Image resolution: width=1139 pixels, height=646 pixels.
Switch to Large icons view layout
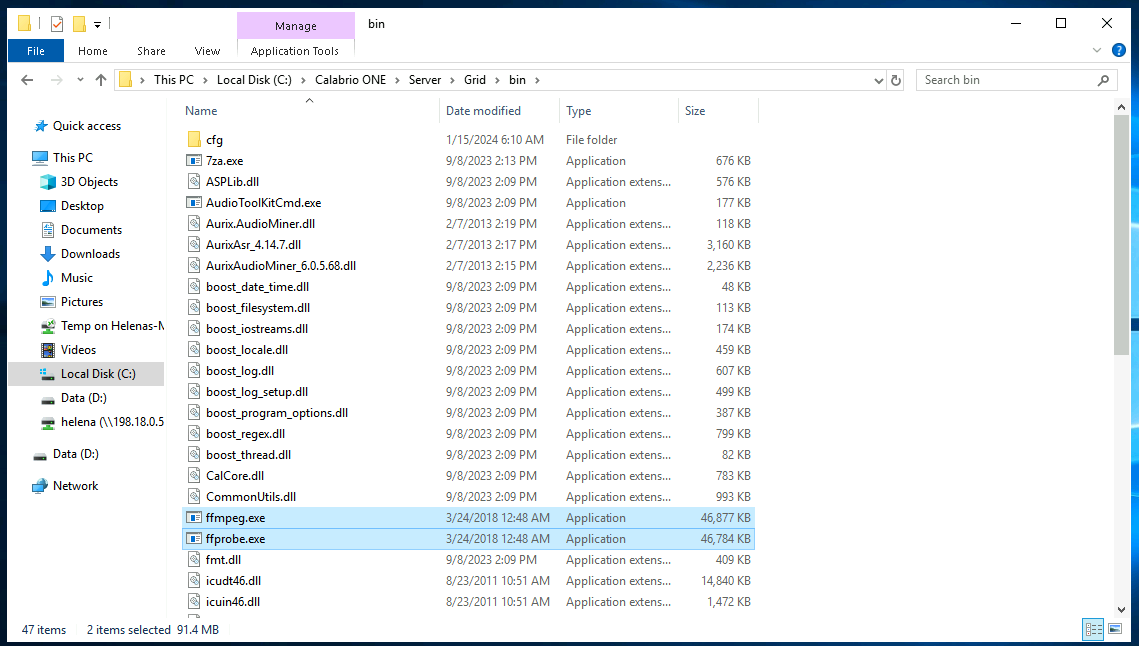(x=1116, y=629)
